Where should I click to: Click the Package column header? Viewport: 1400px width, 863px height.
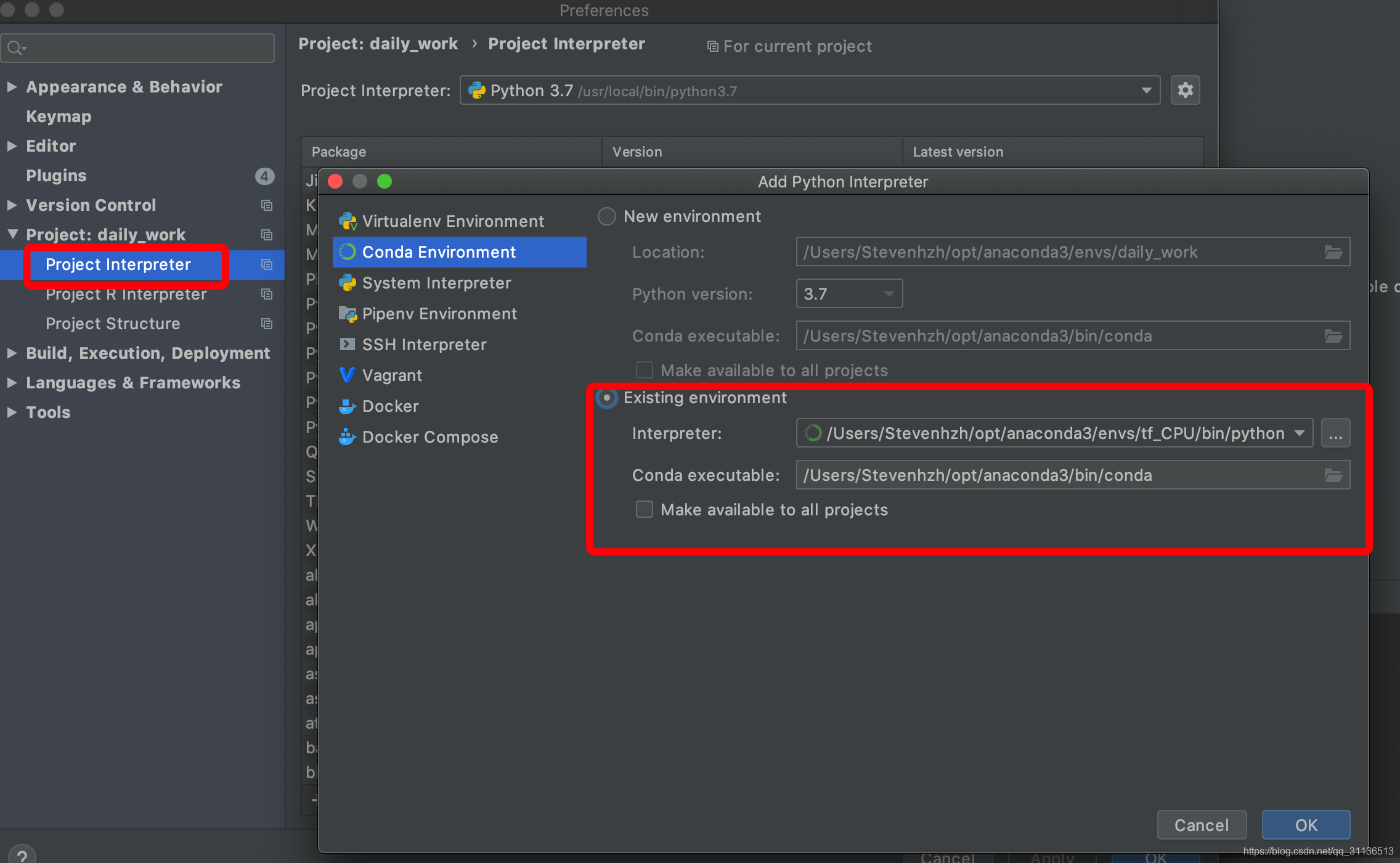451,152
